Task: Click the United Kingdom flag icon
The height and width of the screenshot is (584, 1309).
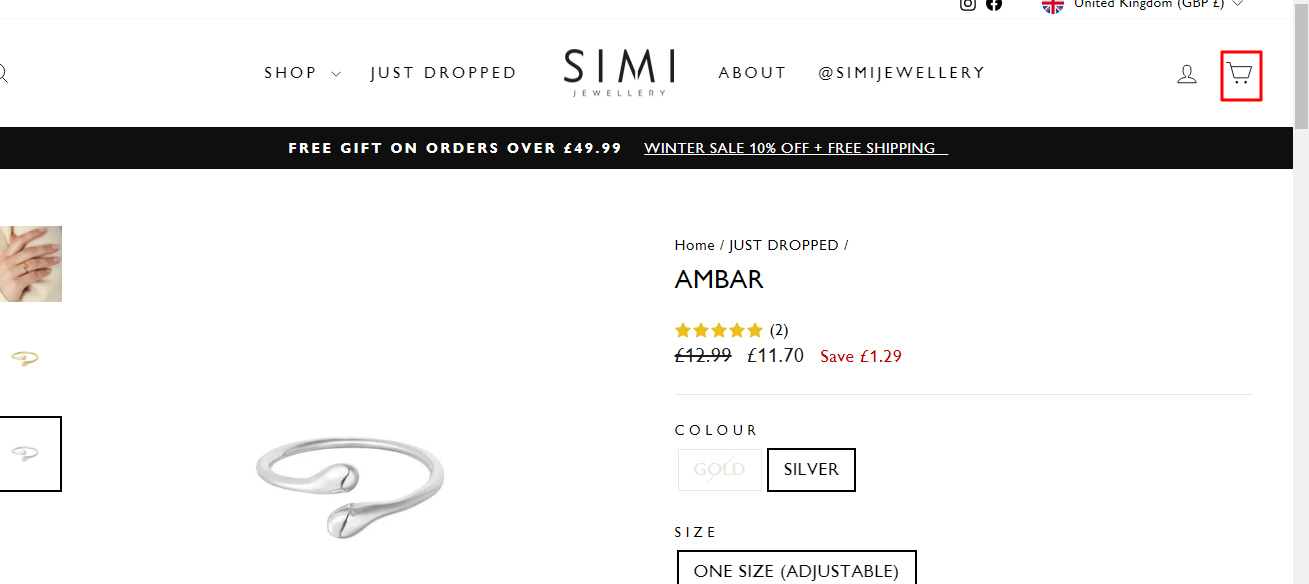Action: point(1052,5)
